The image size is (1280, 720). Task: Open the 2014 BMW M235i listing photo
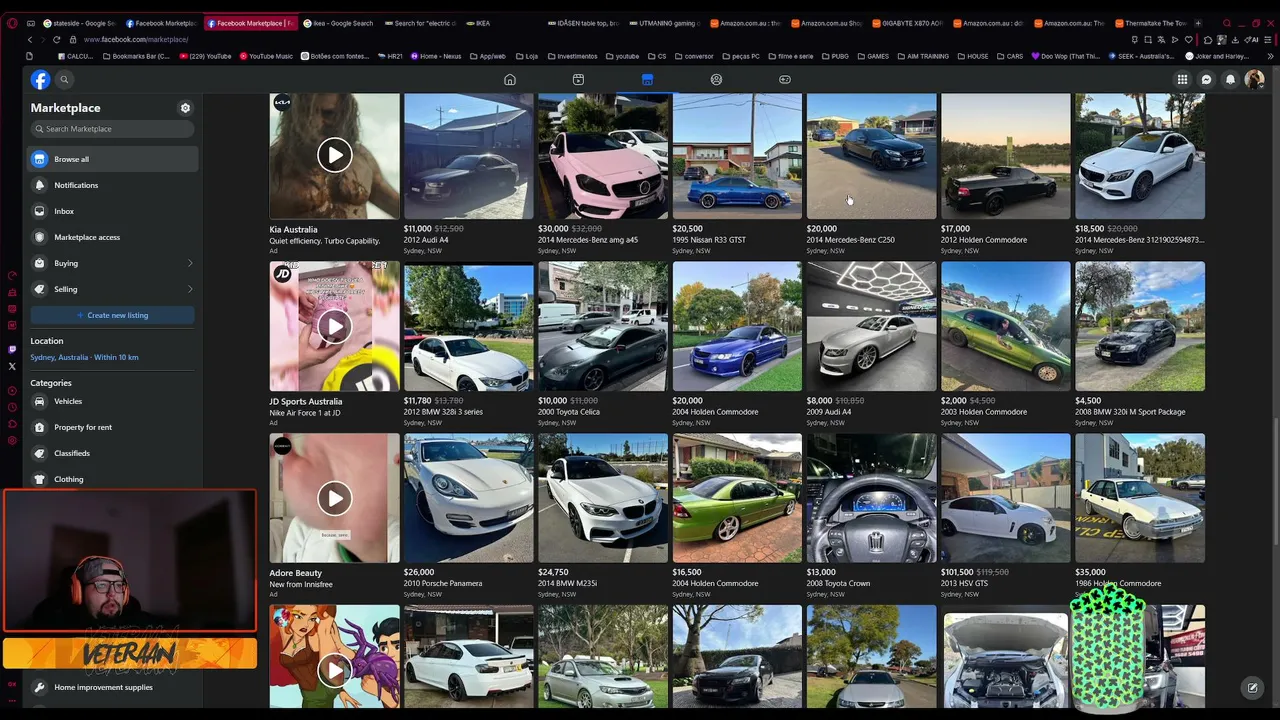603,498
